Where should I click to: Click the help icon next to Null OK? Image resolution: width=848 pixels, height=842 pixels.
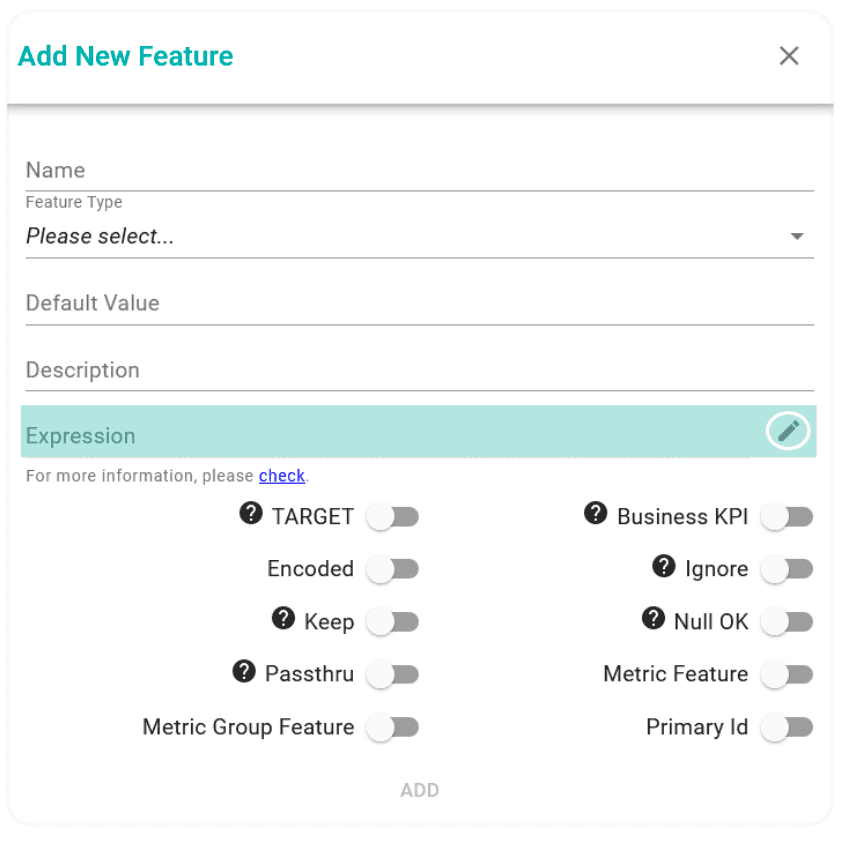coord(653,618)
